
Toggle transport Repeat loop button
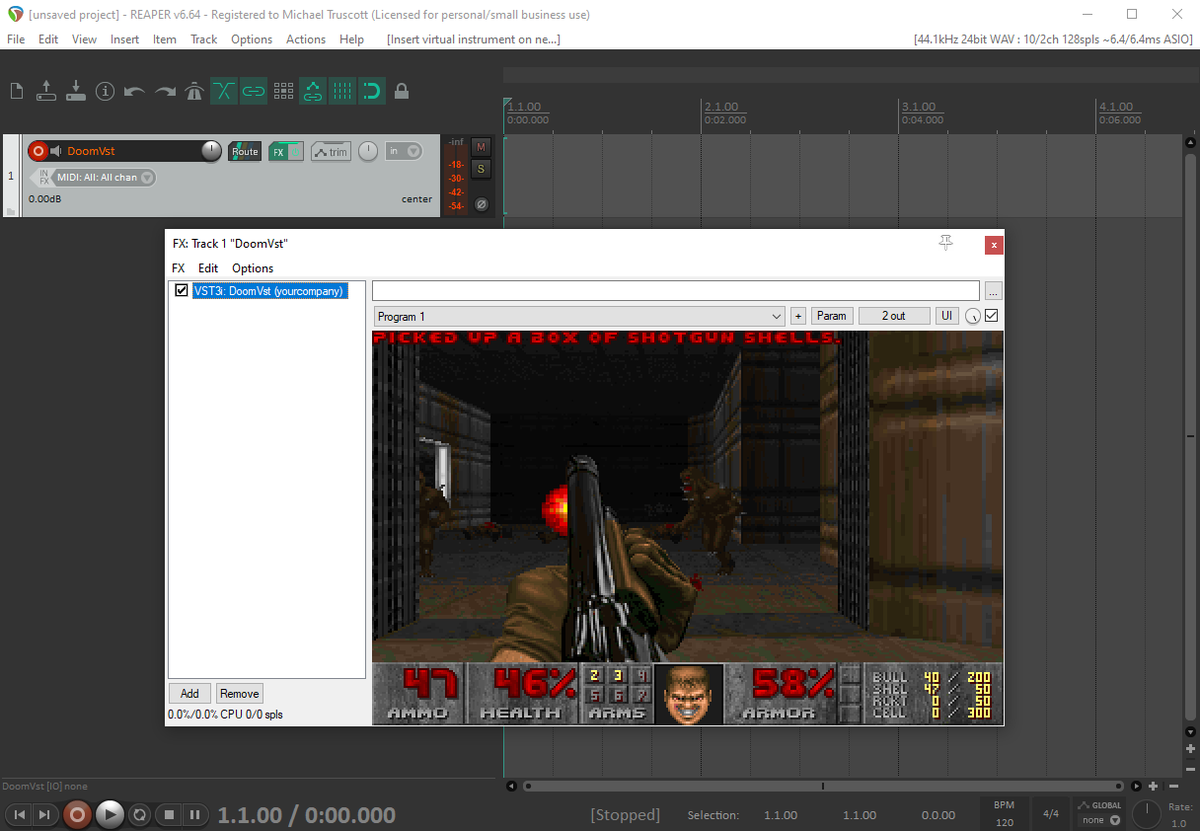tap(141, 815)
